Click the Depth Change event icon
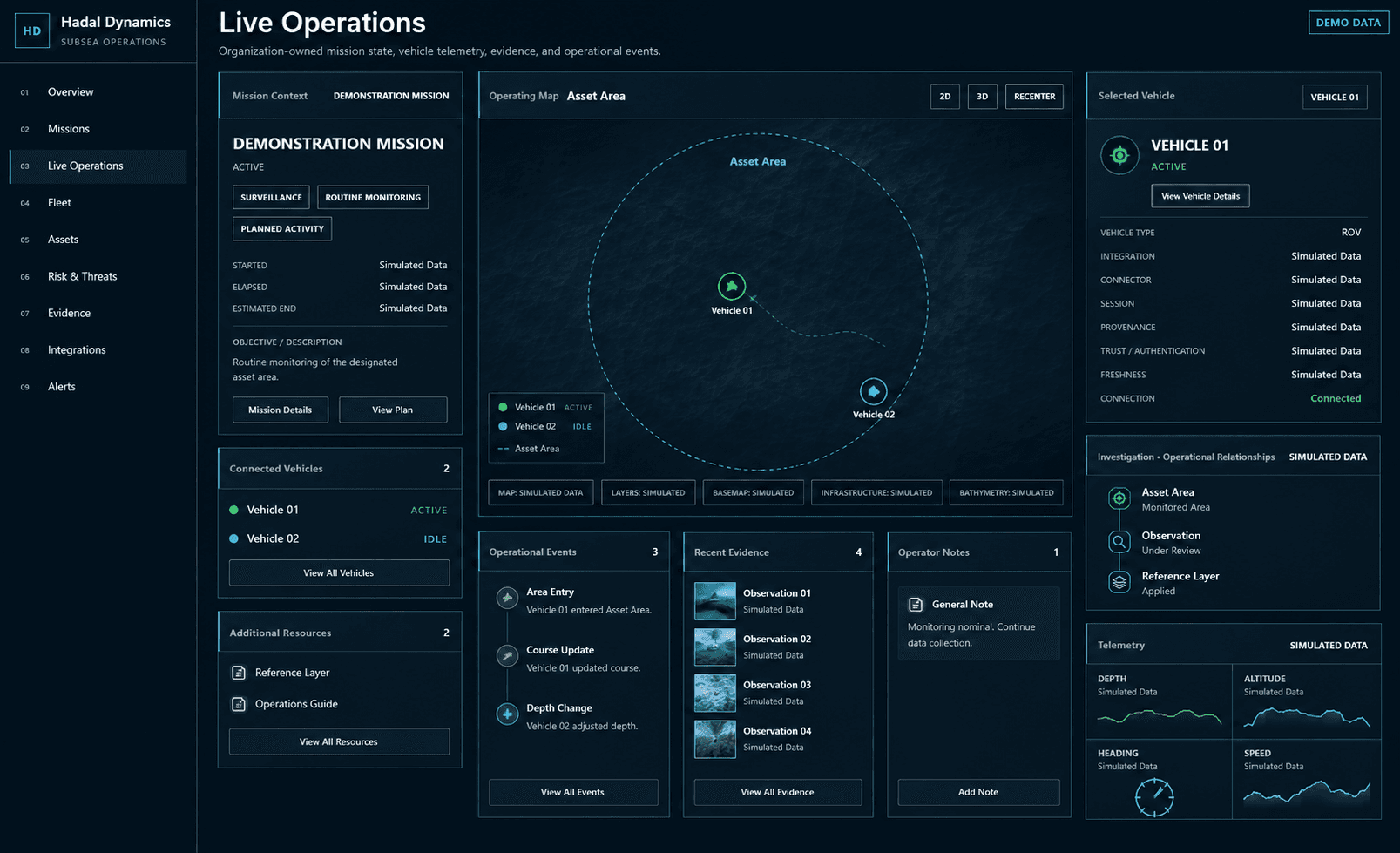 [x=507, y=714]
